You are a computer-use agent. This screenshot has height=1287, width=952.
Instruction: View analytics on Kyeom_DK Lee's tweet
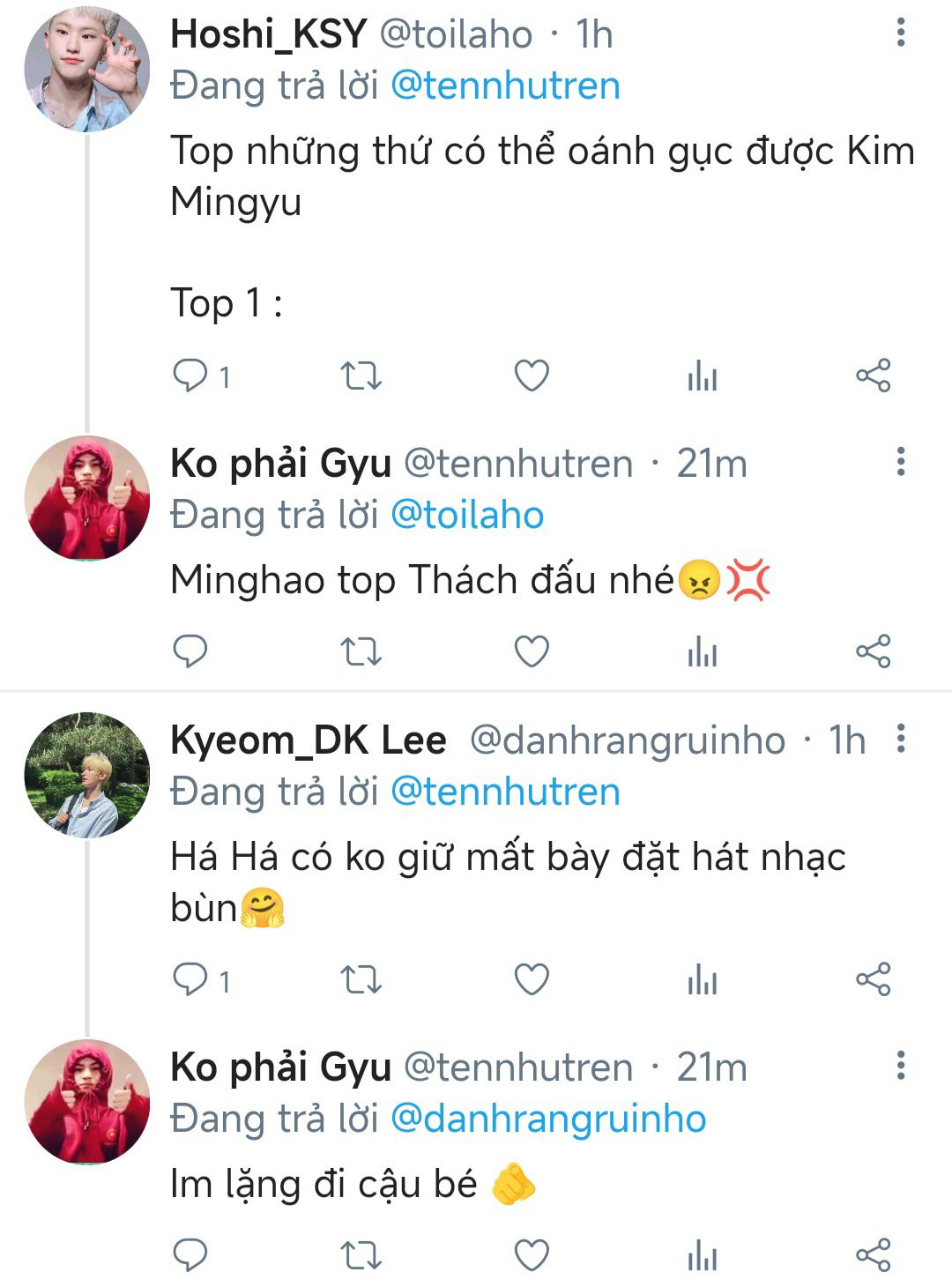point(702,979)
